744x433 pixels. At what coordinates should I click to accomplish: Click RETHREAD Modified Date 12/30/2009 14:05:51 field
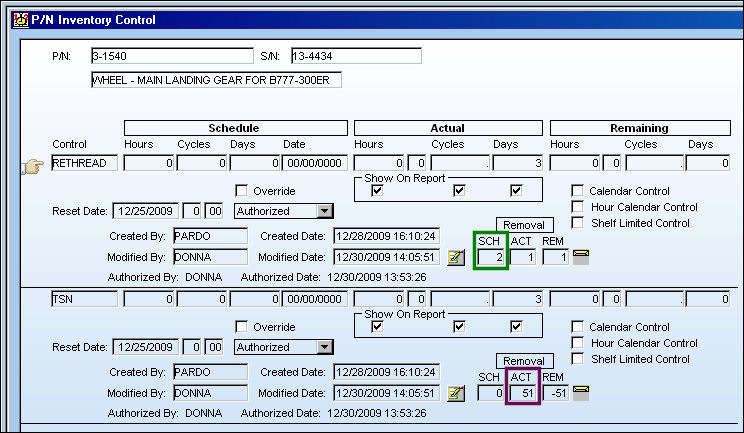(387, 257)
